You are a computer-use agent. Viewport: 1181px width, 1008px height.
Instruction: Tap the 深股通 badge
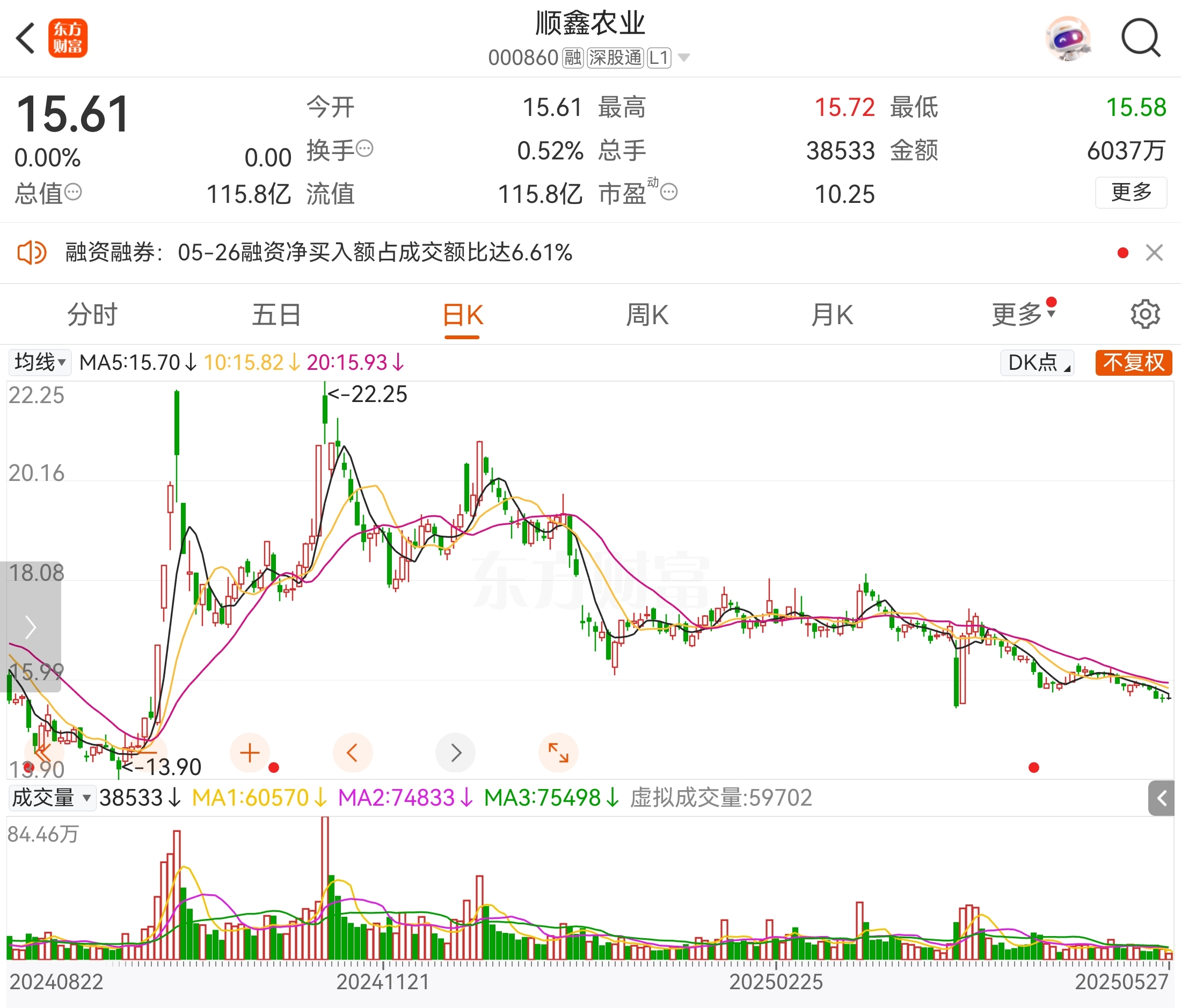click(616, 57)
